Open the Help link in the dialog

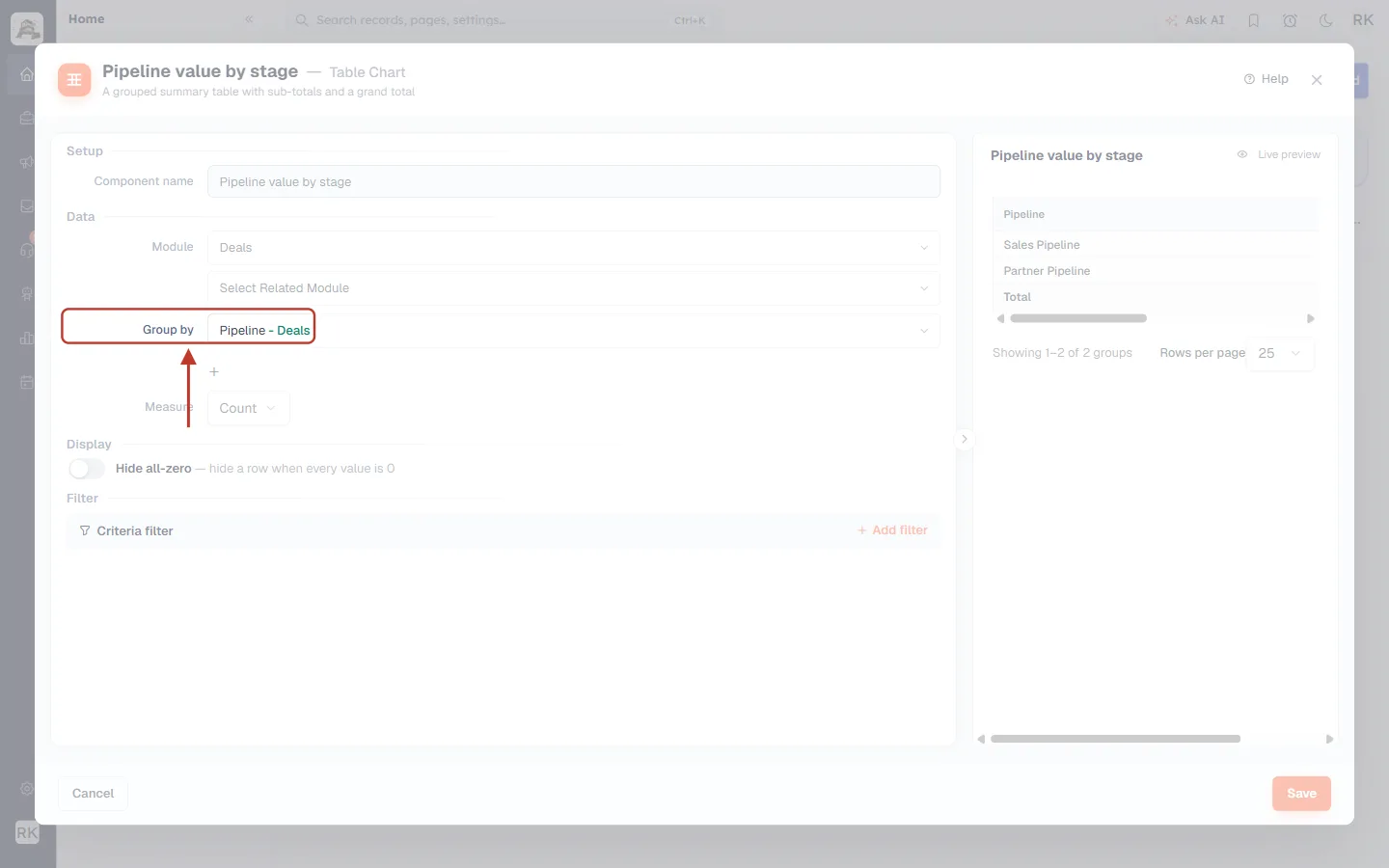click(x=1266, y=79)
